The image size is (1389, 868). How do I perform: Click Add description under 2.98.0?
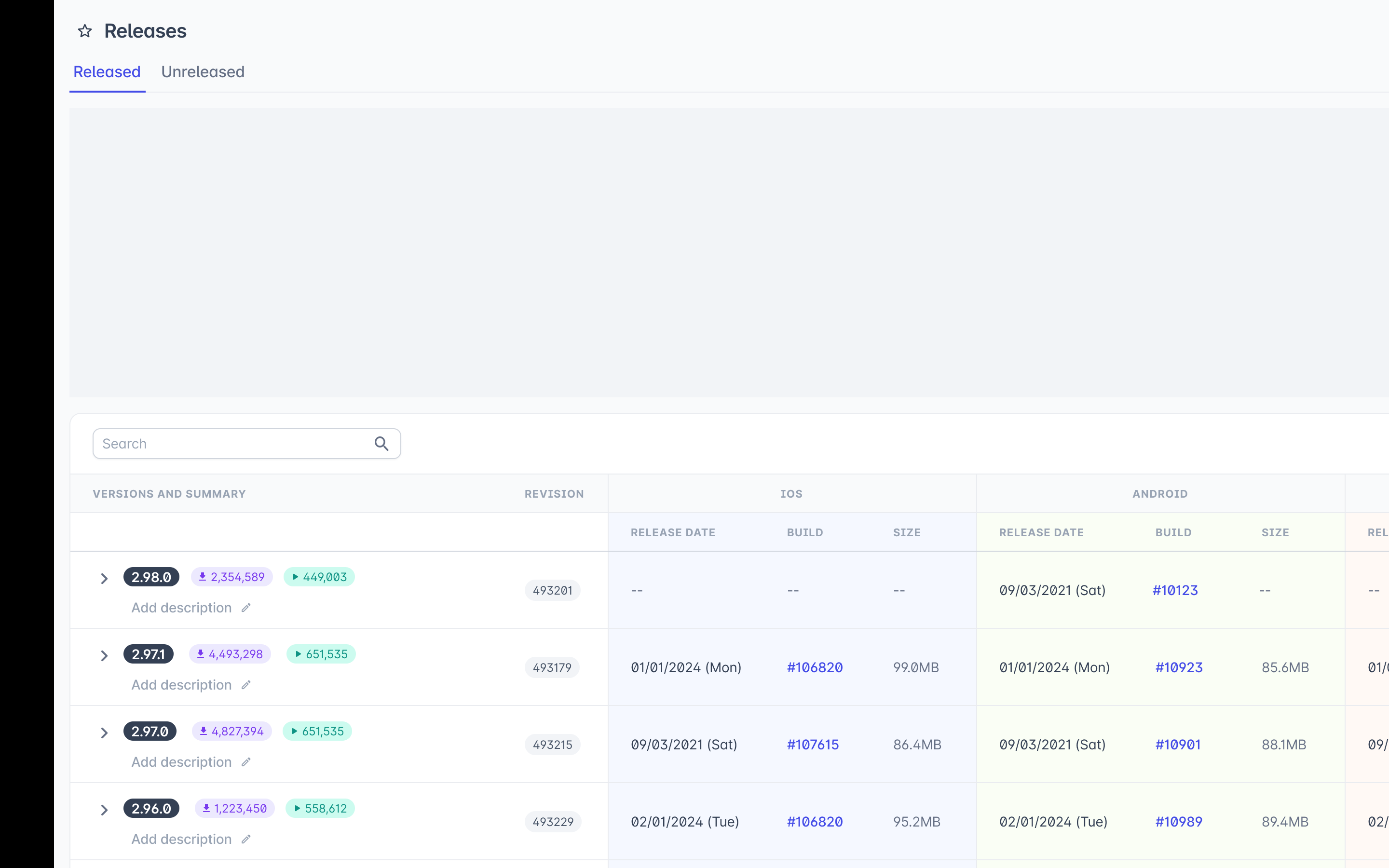click(x=181, y=608)
